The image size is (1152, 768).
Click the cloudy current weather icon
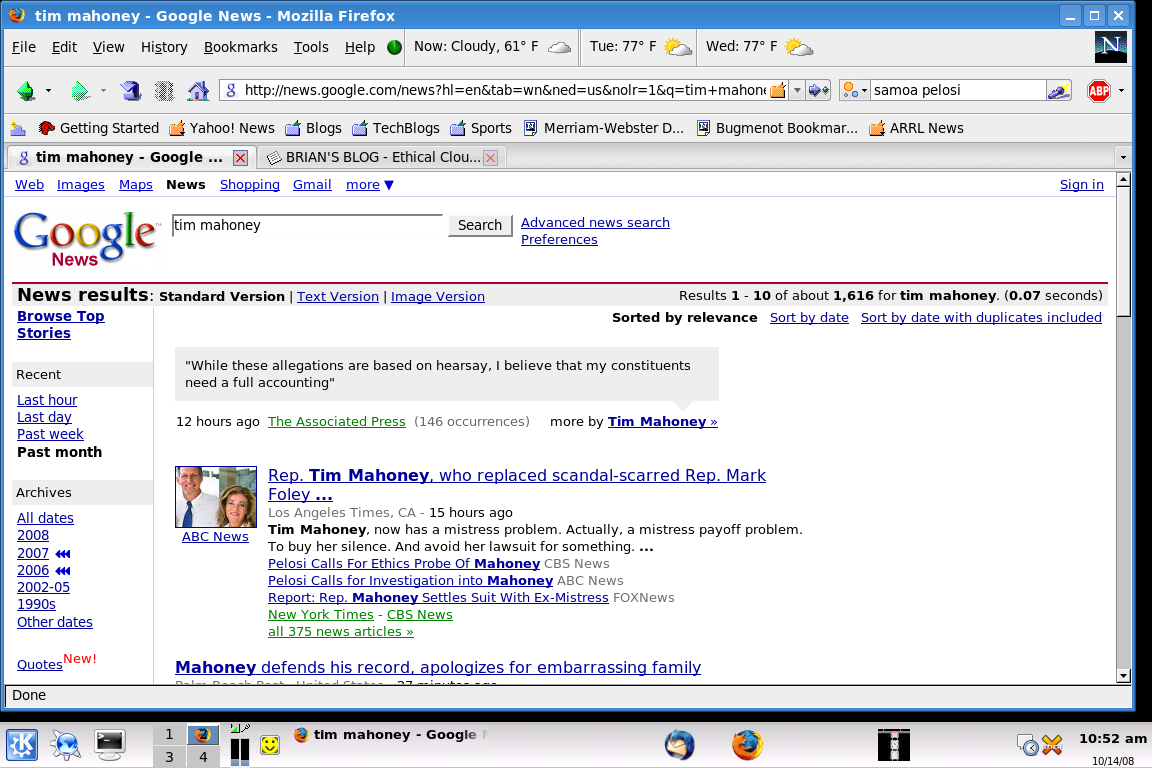[x=559, y=47]
